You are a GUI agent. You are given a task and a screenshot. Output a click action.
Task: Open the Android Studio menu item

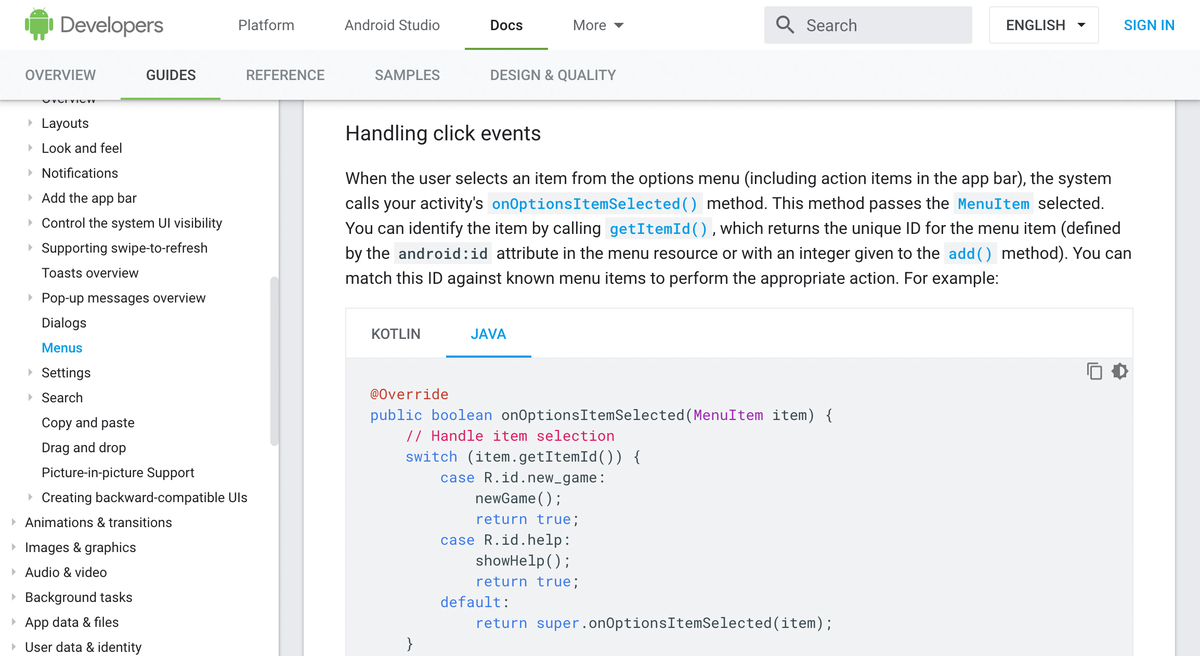coord(392,25)
